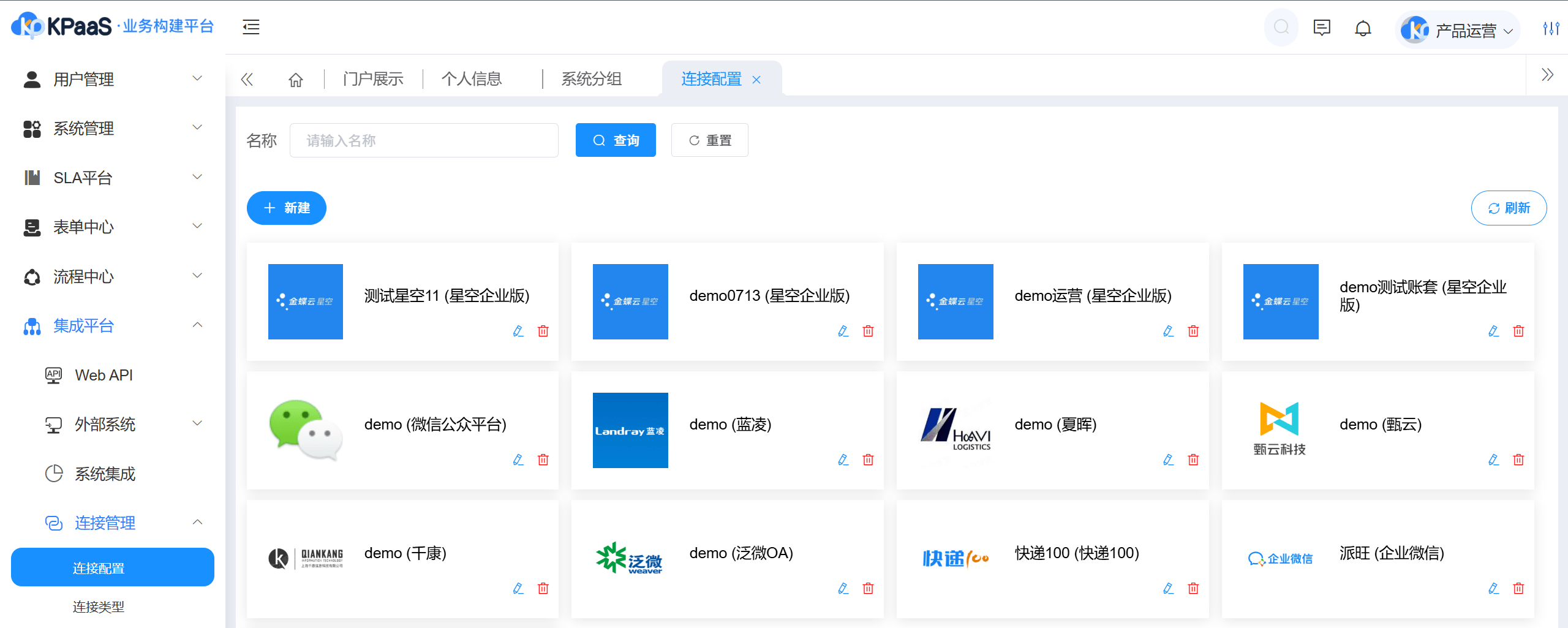Click the 查询 search button

(x=616, y=140)
